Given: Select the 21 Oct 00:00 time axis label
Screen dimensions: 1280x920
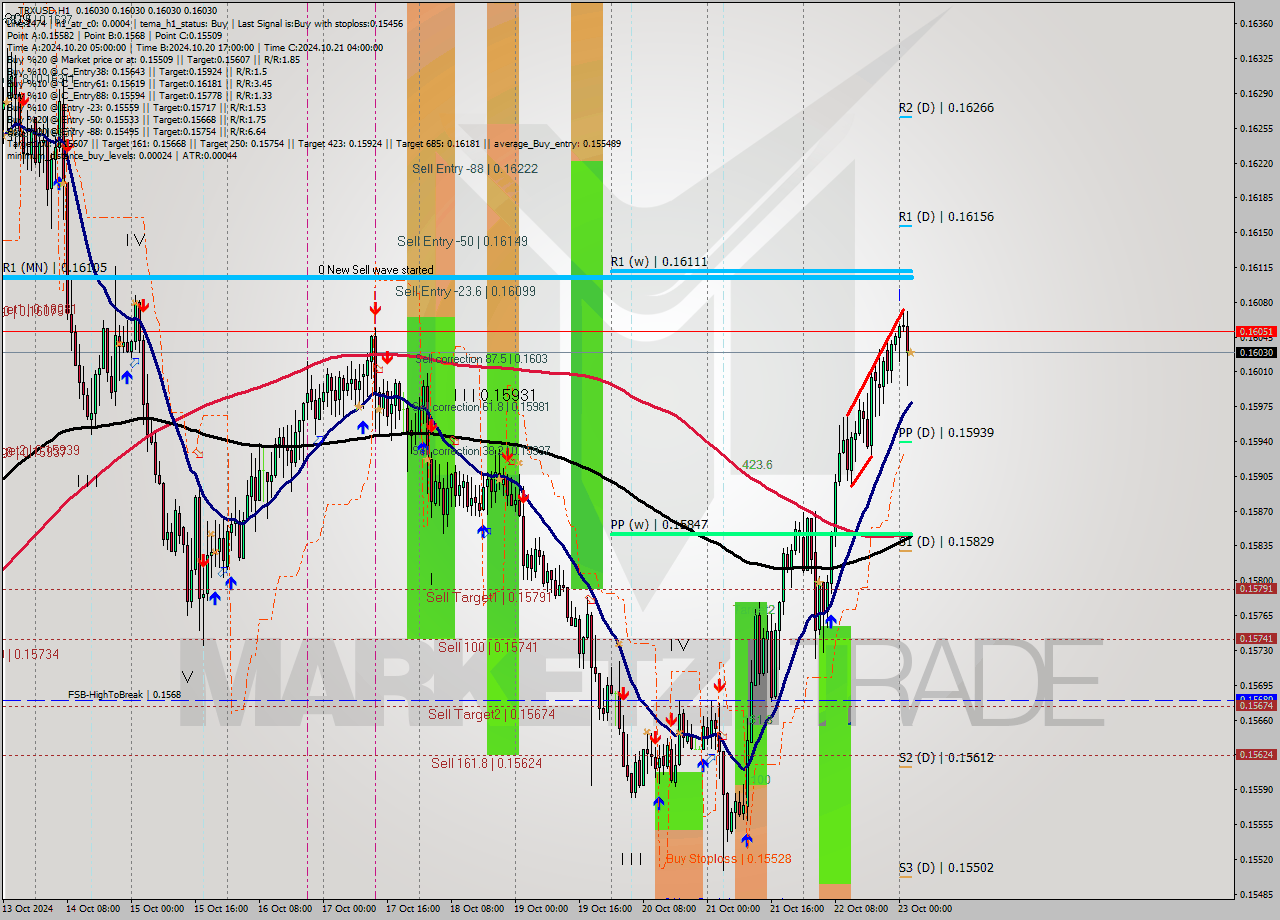Looking at the screenshot, I should (733, 909).
